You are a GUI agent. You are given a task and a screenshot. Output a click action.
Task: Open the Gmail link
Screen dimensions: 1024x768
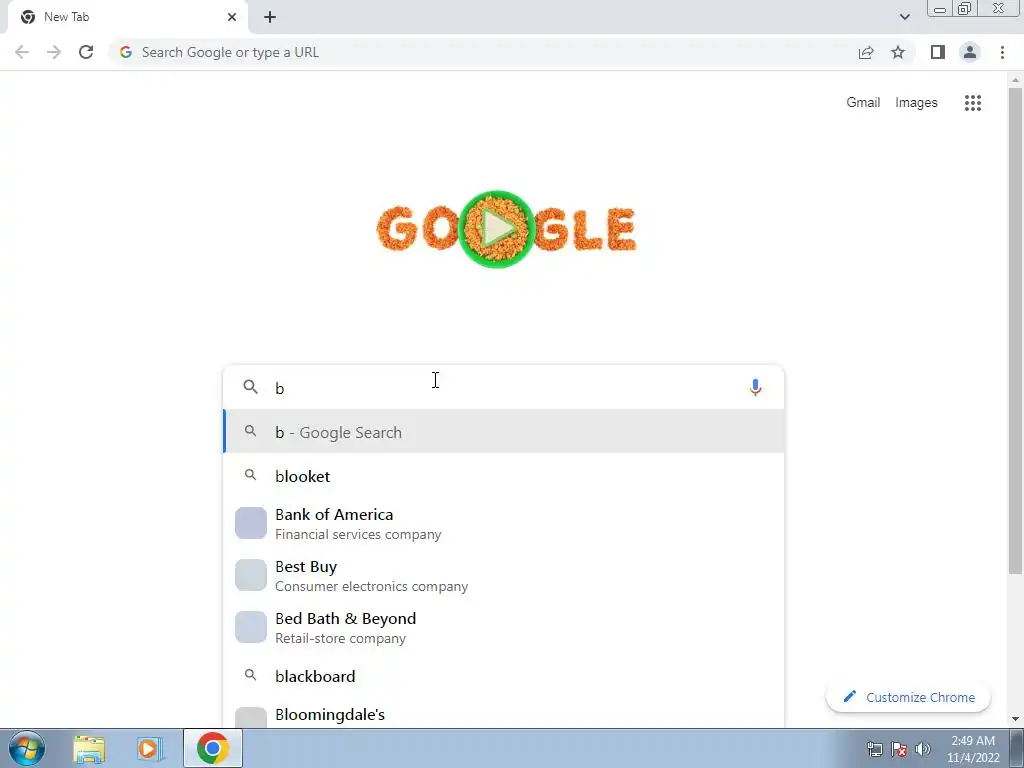tap(863, 103)
